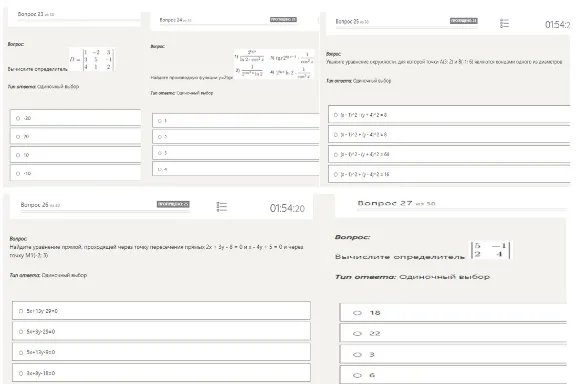Select answer 18 for Question 27
576x384 pixels.
pos(453,313)
